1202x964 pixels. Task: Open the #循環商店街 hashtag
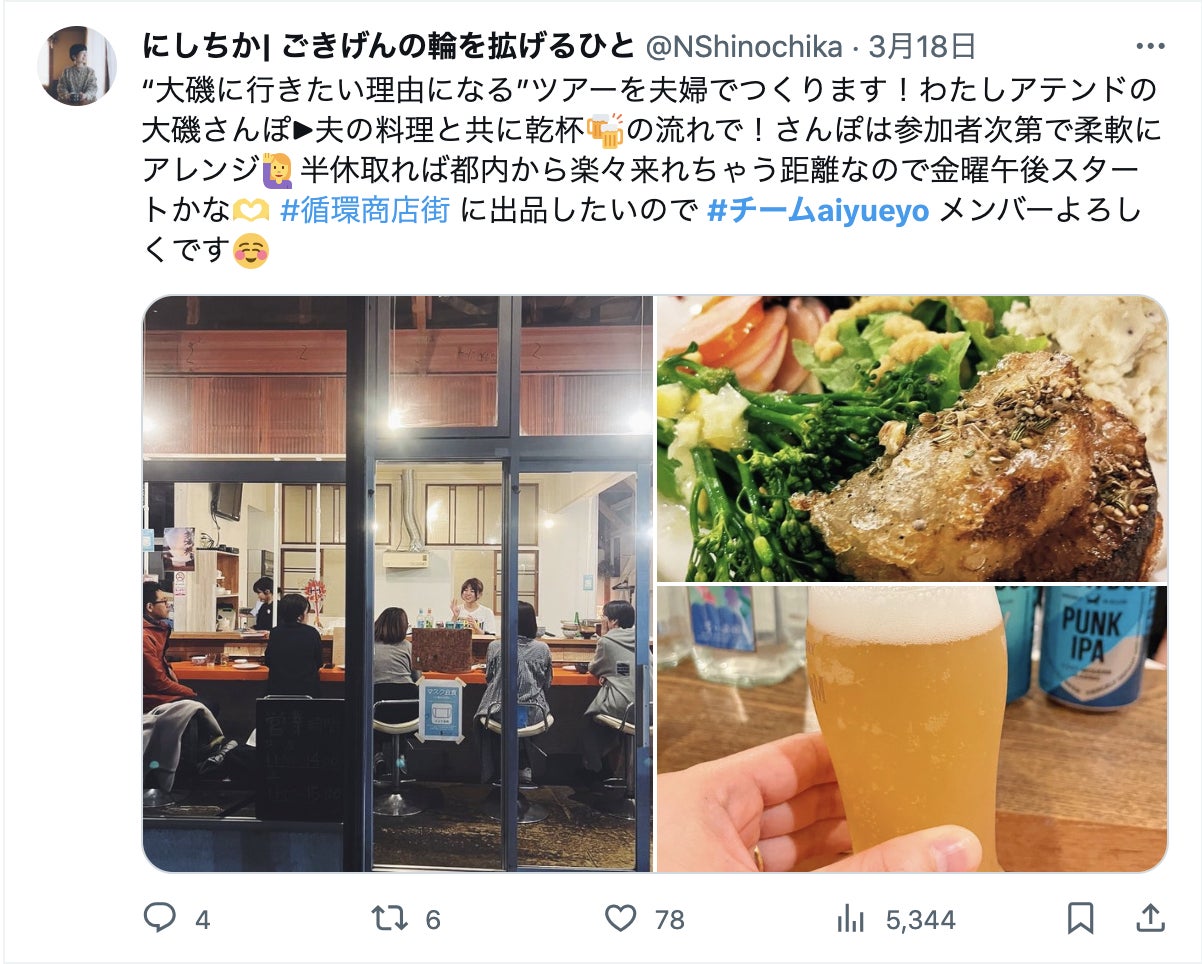tap(365, 211)
